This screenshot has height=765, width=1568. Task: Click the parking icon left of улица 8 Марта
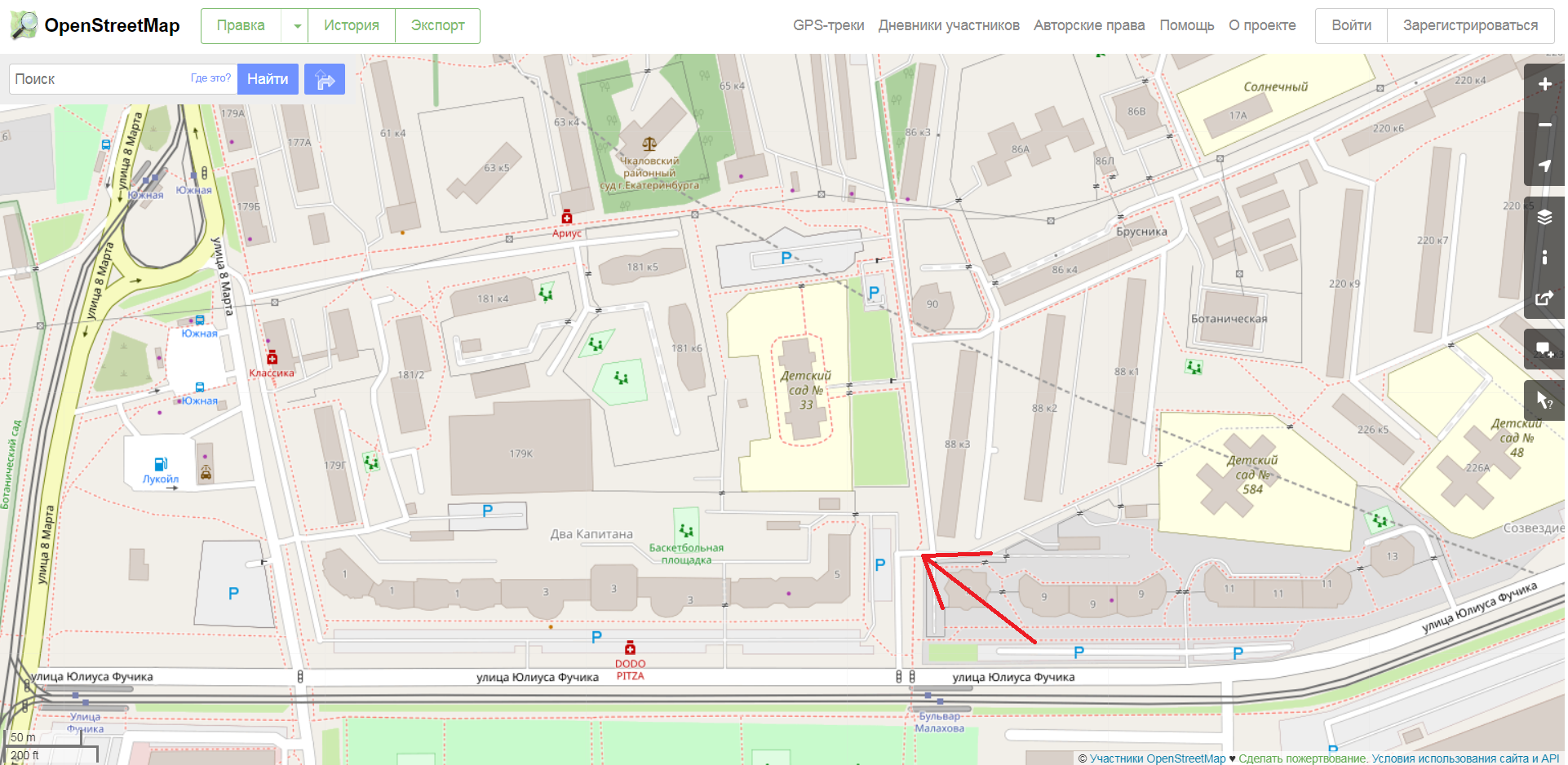coord(233,594)
